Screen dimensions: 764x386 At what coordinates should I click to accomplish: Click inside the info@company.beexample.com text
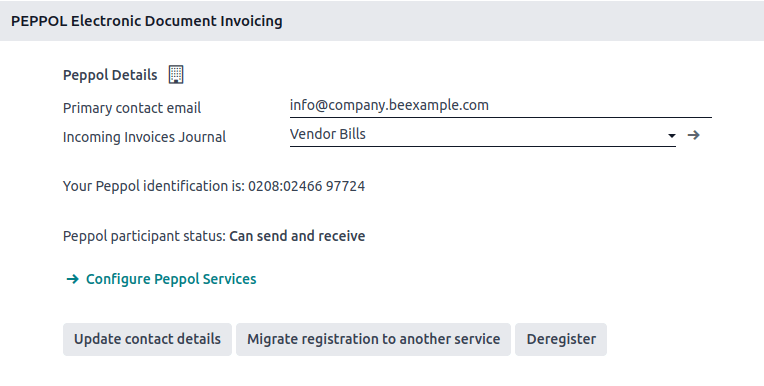tap(389, 105)
